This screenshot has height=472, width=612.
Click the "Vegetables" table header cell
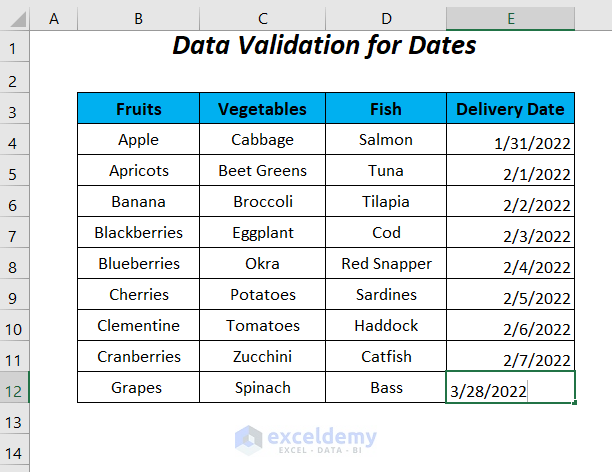click(x=262, y=109)
